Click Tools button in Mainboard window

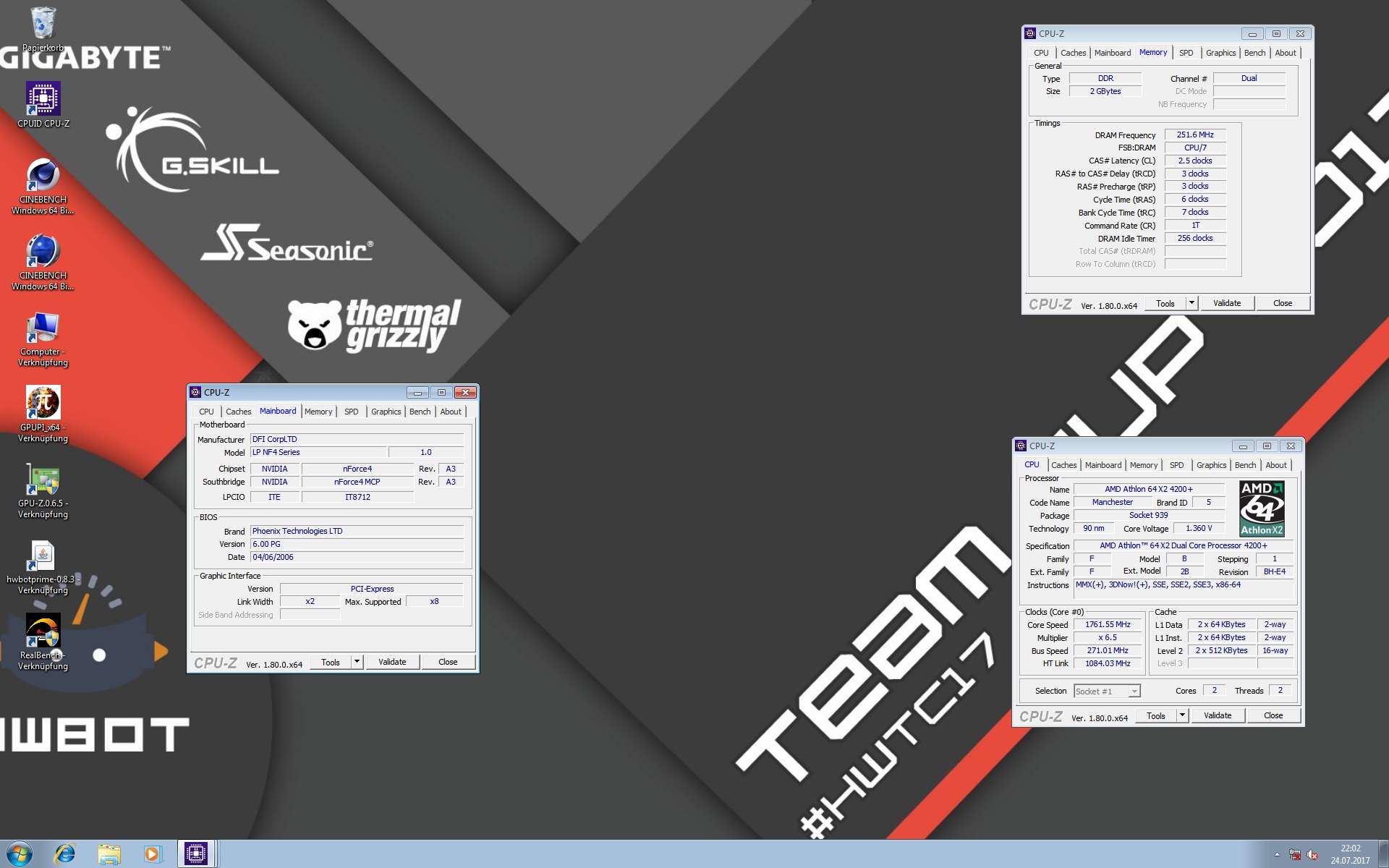tap(331, 662)
